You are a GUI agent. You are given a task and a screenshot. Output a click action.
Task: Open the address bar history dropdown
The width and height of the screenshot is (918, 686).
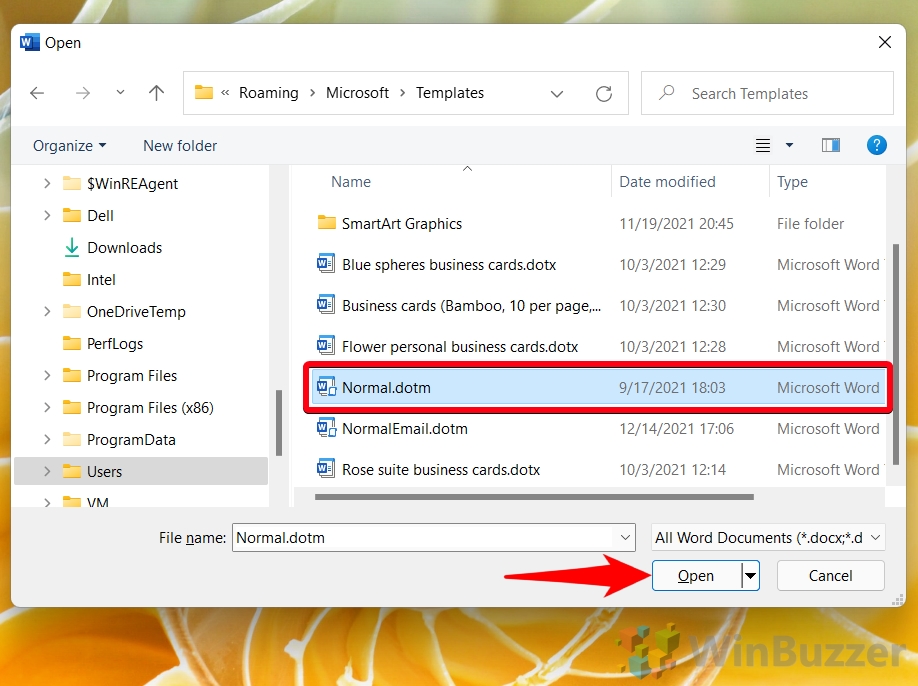[x=557, y=94]
